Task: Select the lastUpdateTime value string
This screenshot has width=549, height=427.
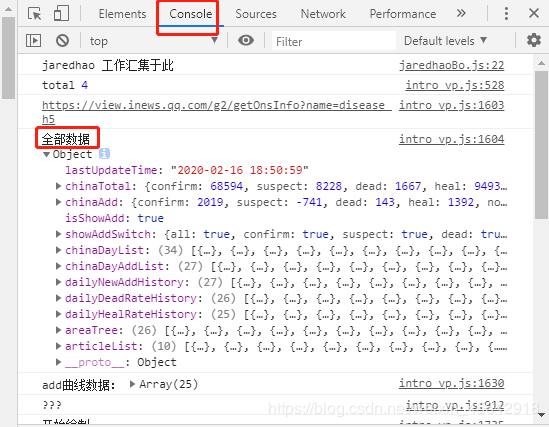Action: click(240, 170)
